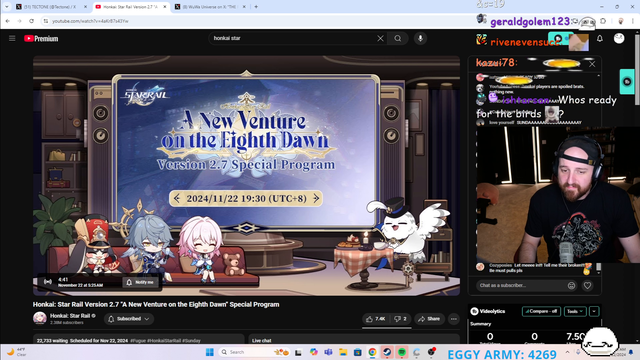Open Microsoft Teams from the taskbar

(328, 352)
